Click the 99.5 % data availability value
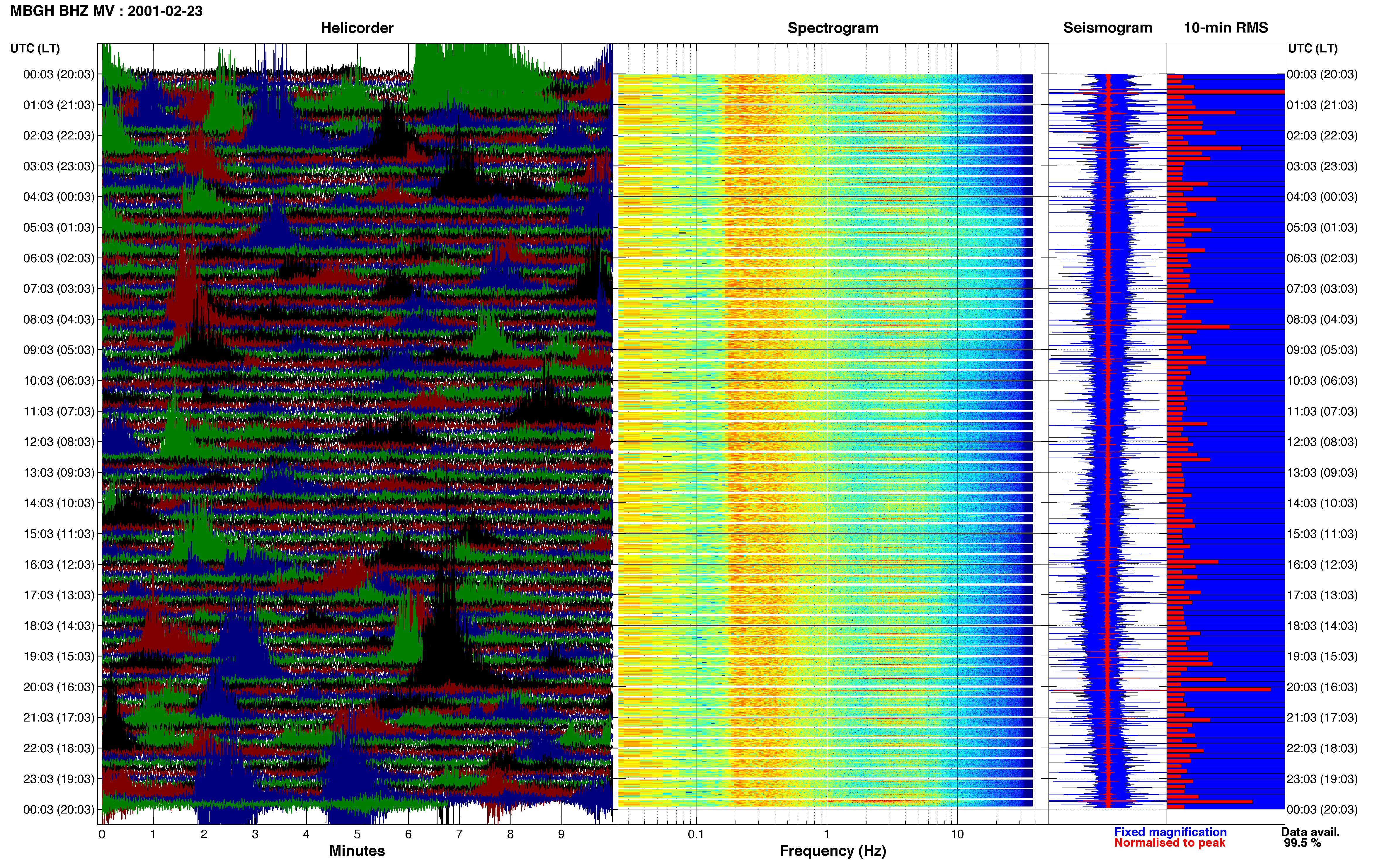 pos(1302,843)
